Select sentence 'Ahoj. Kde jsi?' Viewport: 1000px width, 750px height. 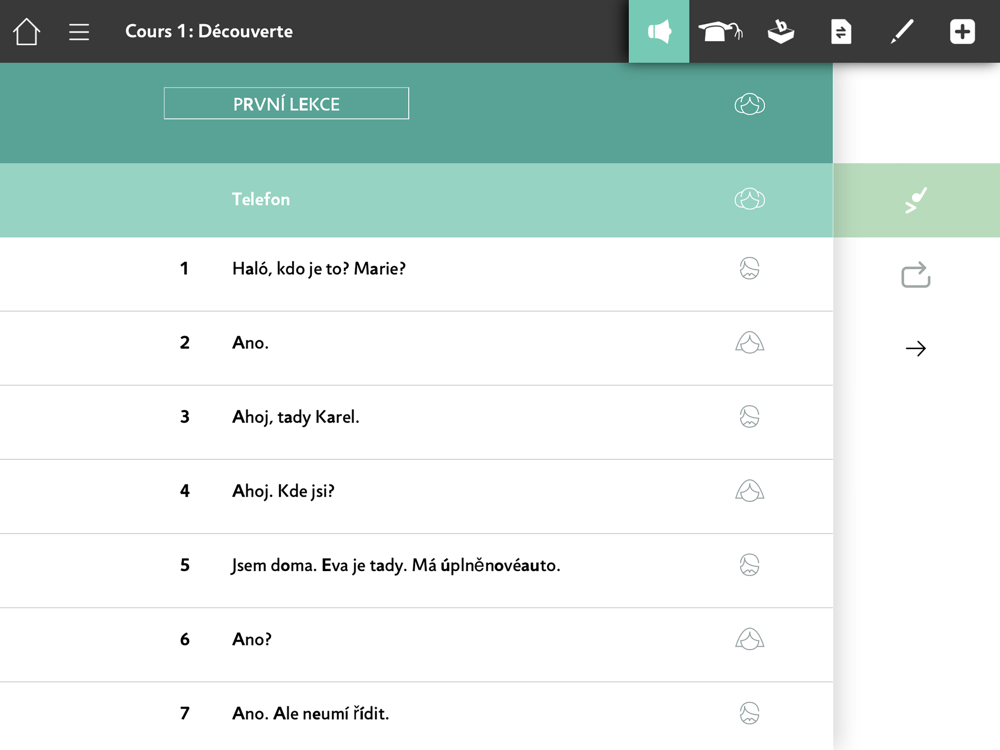click(x=283, y=491)
